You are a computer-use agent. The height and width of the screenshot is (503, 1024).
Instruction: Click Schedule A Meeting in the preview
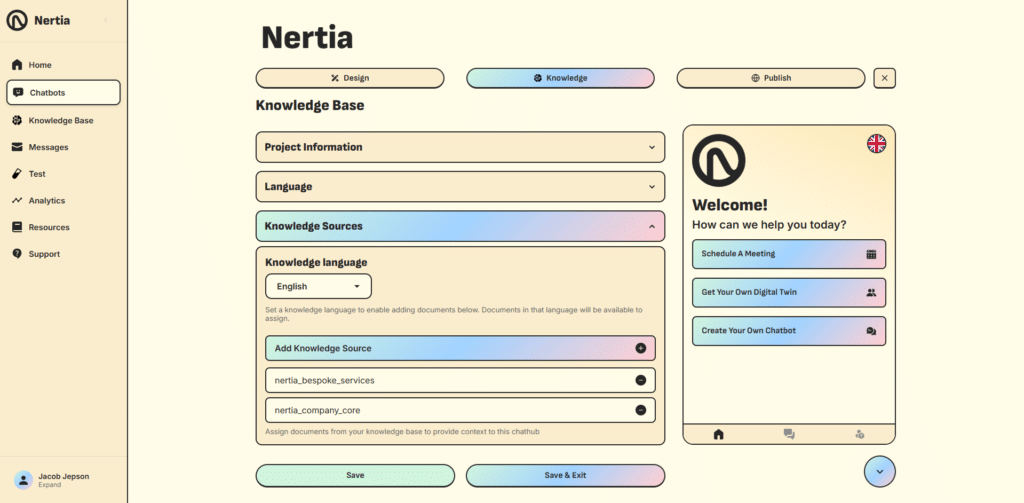pos(789,254)
